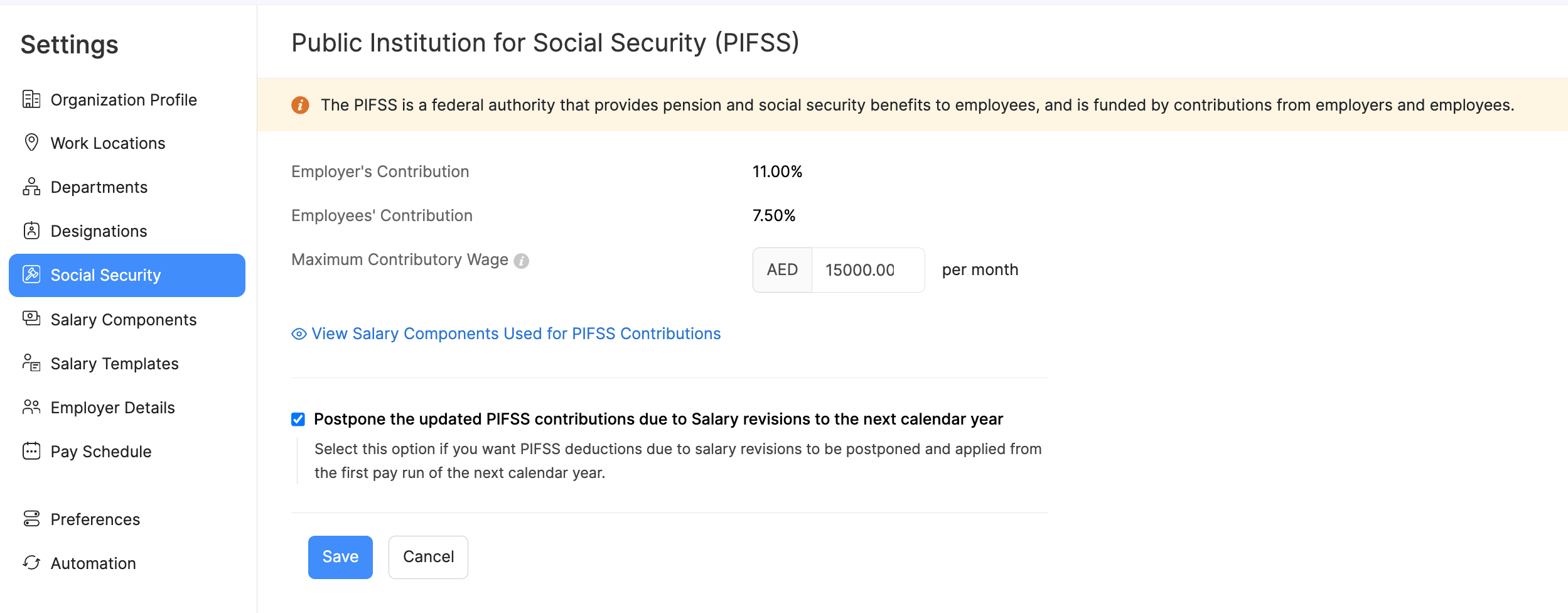Navigate to the Employer Details section
1568x613 pixels.
(x=112, y=407)
